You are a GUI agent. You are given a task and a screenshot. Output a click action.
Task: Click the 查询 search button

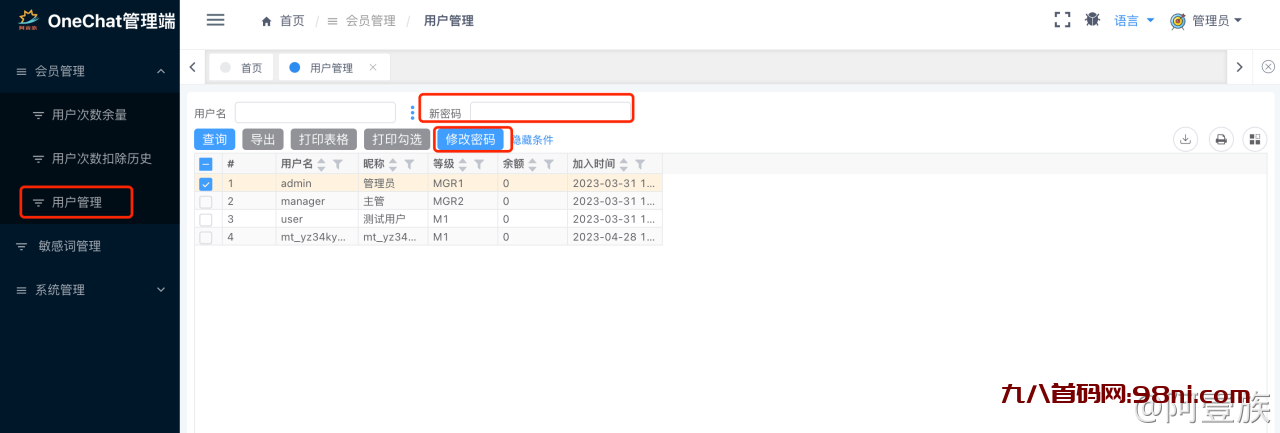point(214,140)
